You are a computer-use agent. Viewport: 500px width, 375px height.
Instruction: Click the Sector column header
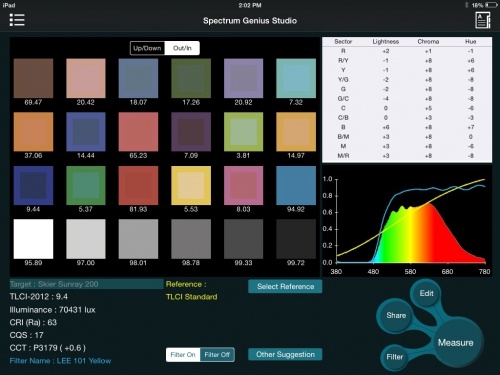click(343, 41)
